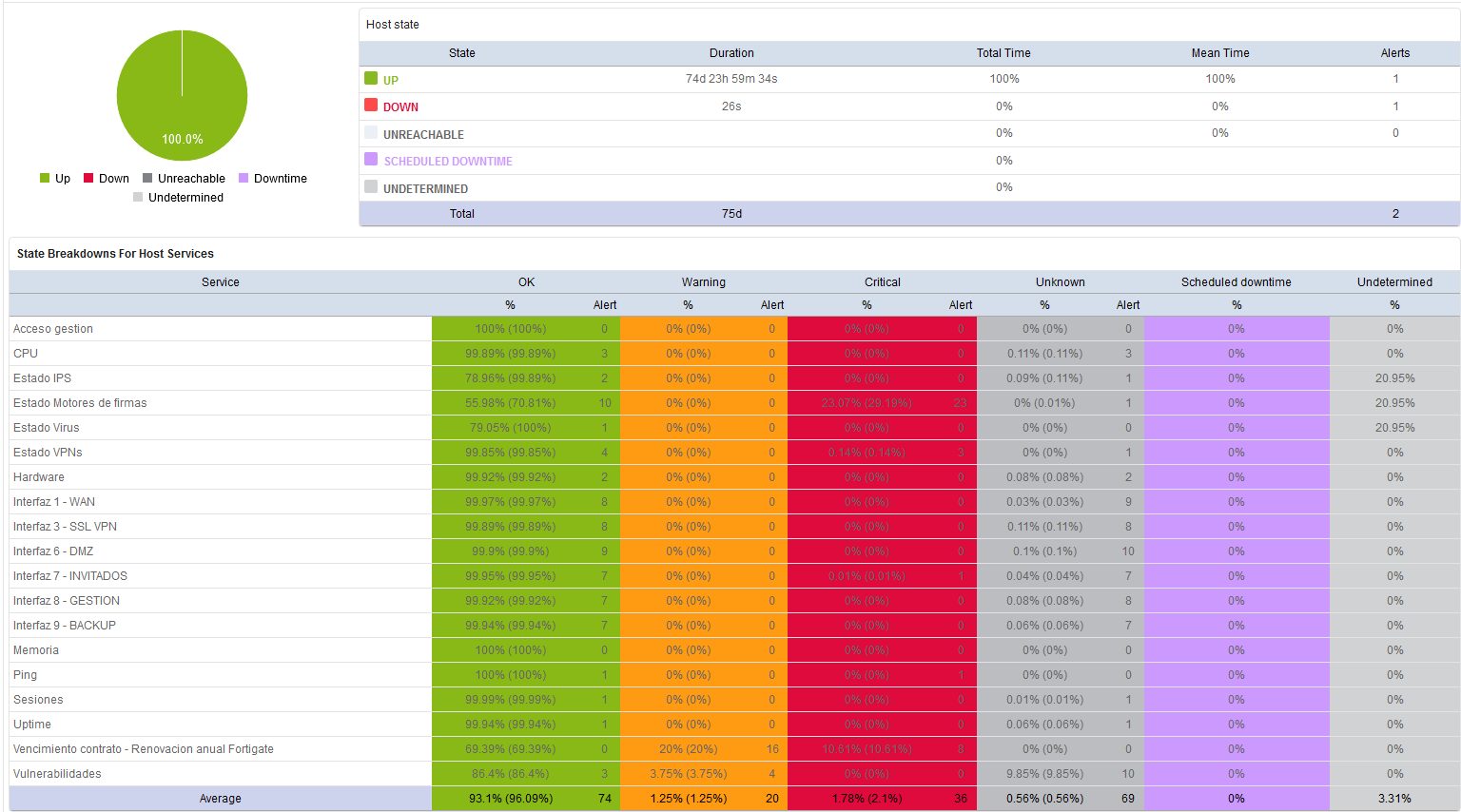Click the Duration column header in Host state
The image size is (1461, 812).
[730, 53]
